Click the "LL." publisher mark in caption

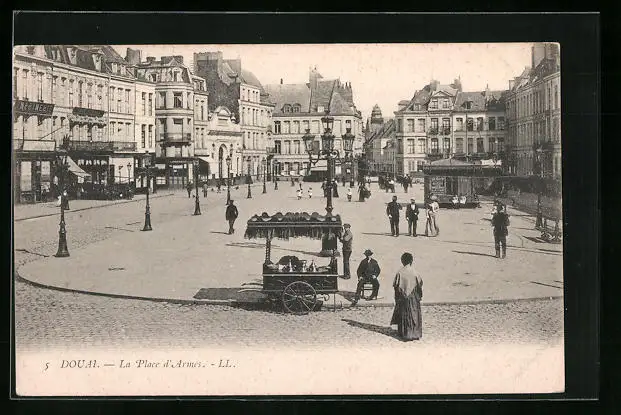tap(225, 364)
